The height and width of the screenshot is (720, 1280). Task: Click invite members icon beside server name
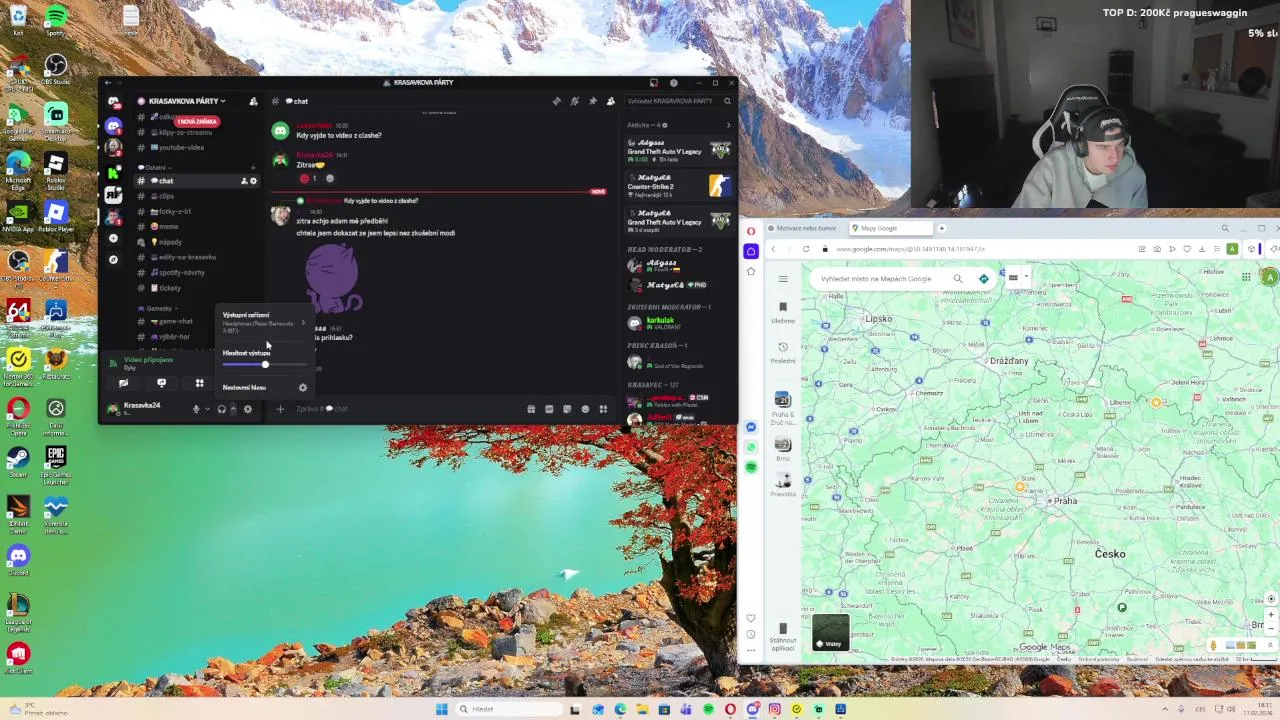(x=253, y=101)
